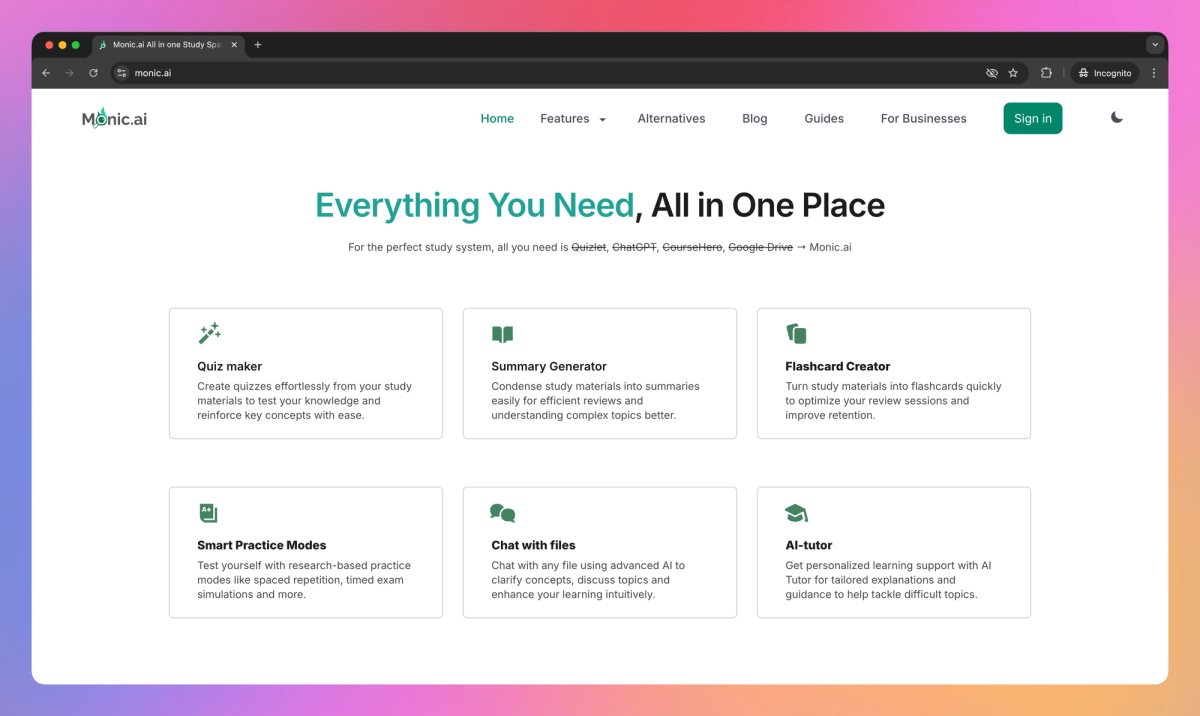Click the Sign in button
Screen dimensions: 1200x716
(x=1033, y=118)
